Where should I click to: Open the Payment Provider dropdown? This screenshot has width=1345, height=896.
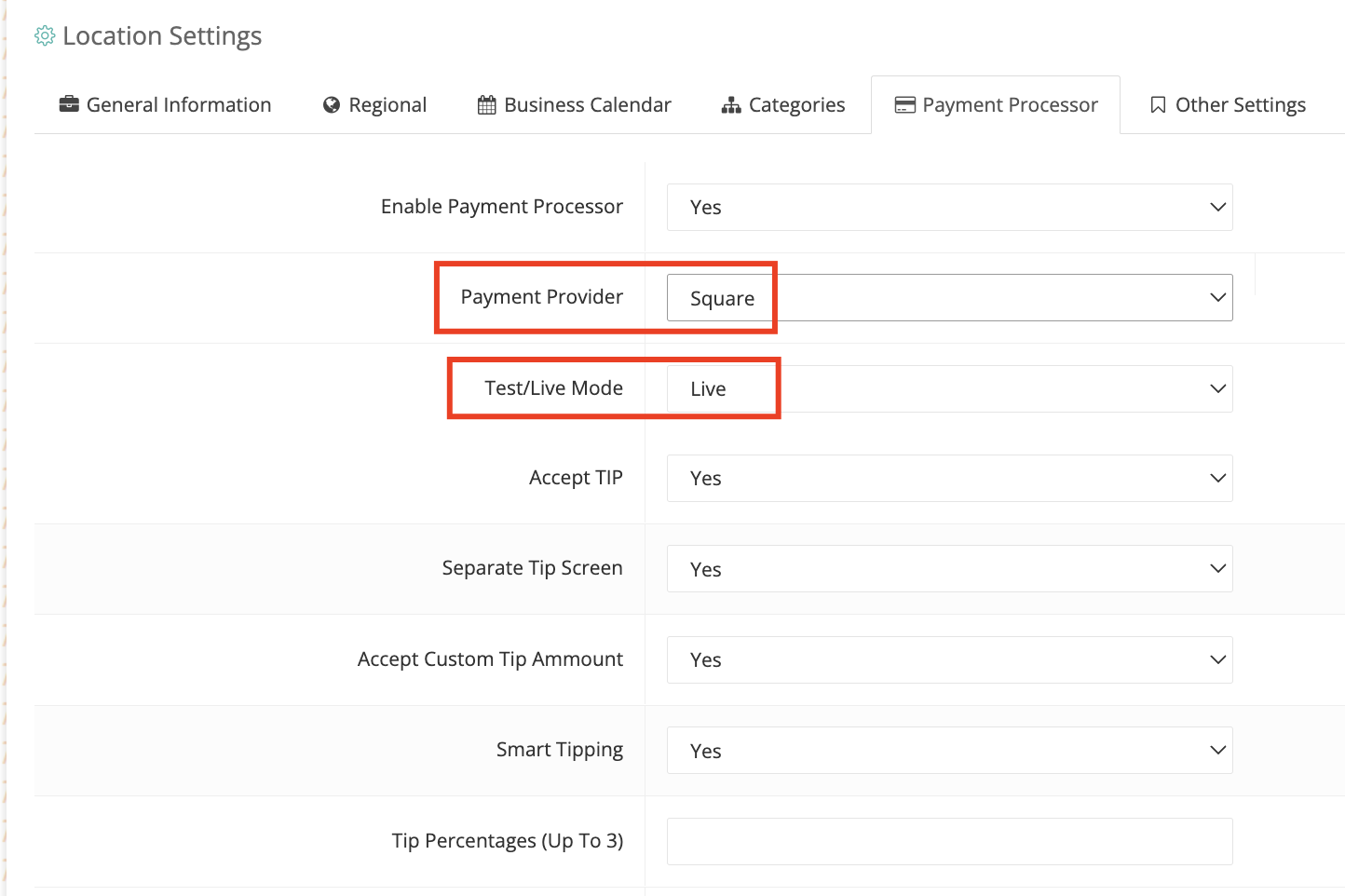tap(950, 297)
